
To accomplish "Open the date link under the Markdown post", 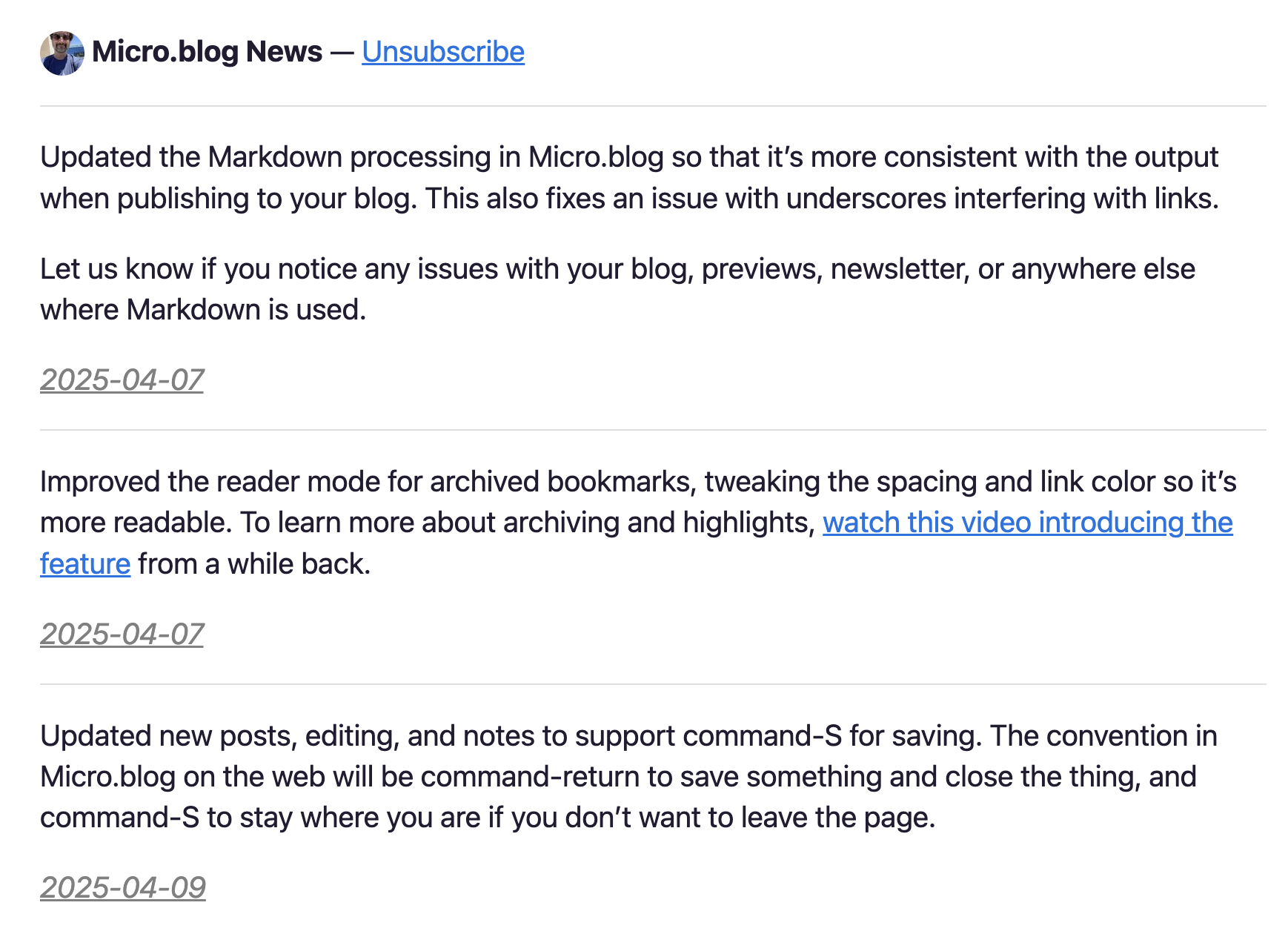I will [122, 380].
